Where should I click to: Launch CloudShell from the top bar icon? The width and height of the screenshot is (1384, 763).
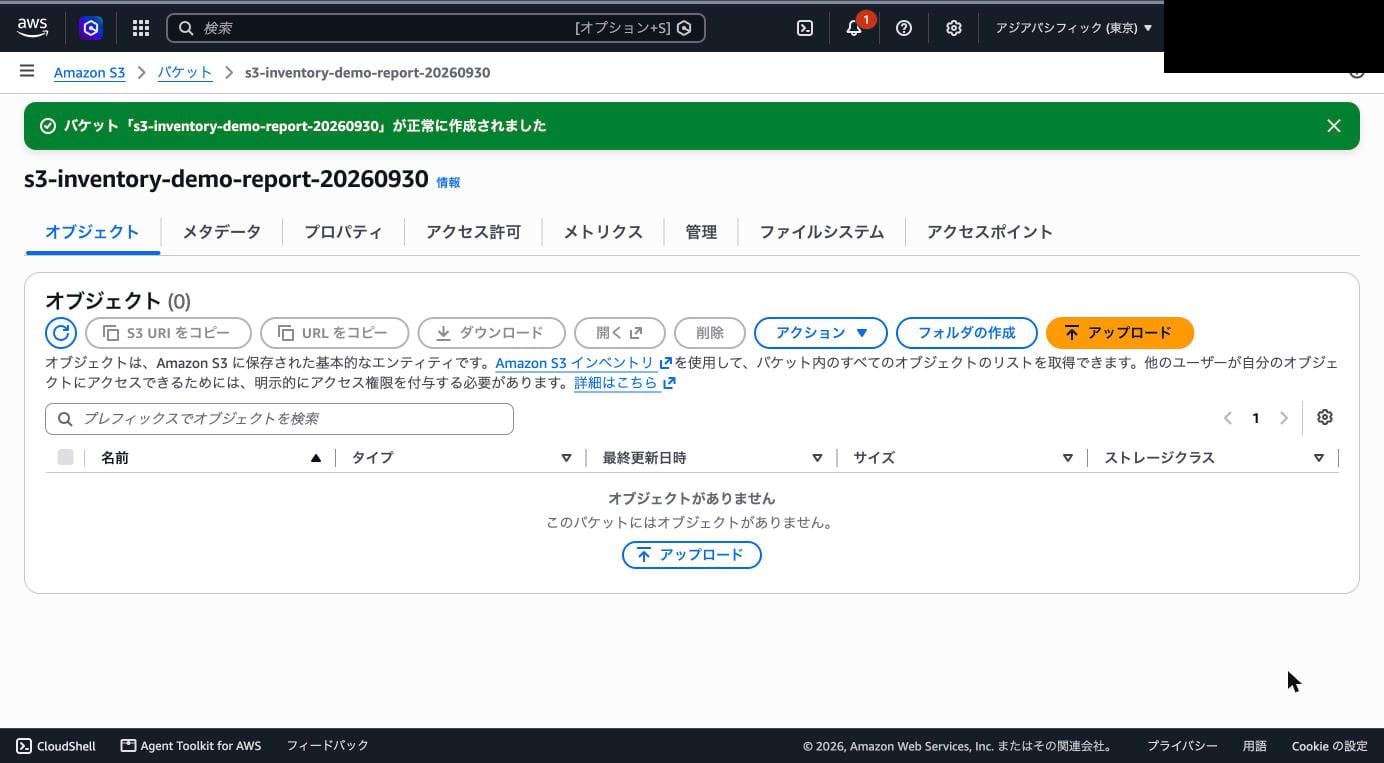pyautogui.click(x=805, y=28)
